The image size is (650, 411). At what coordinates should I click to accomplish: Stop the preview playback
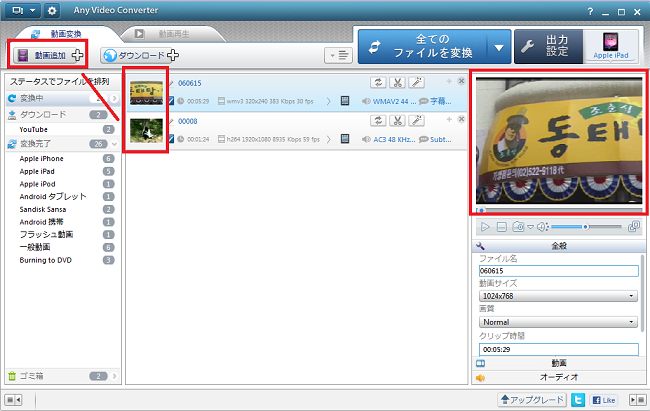click(502, 227)
